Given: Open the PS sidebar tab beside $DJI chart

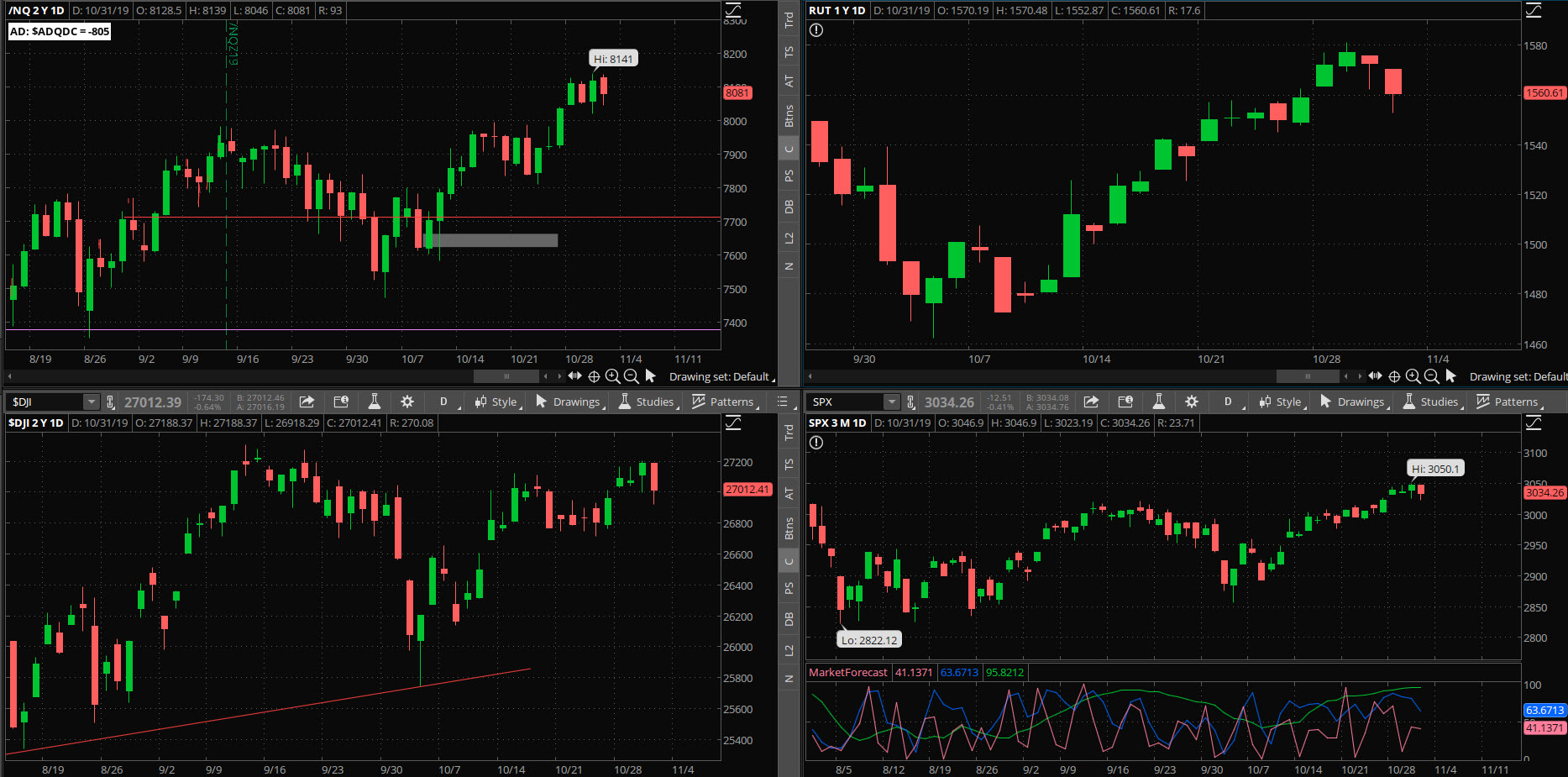Looking at the screenshot, I should point(789,588).
